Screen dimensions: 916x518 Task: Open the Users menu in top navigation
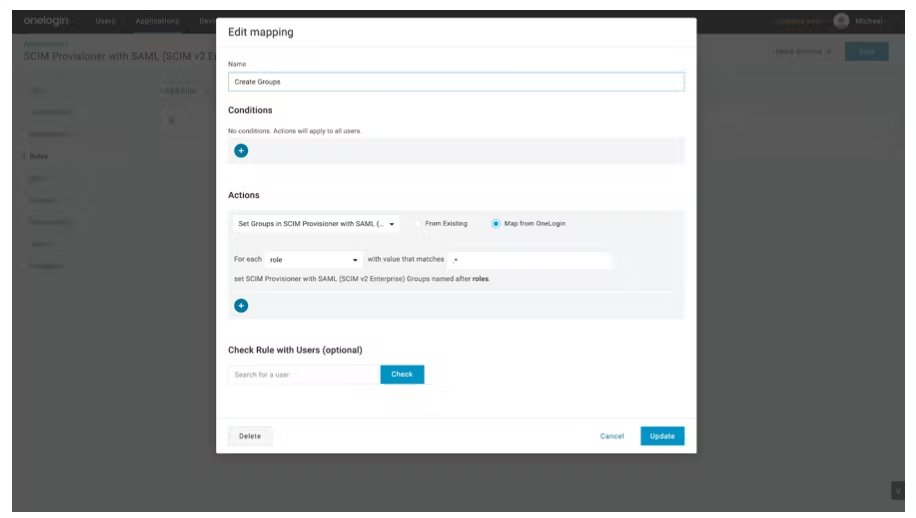[x=105, y=21]
